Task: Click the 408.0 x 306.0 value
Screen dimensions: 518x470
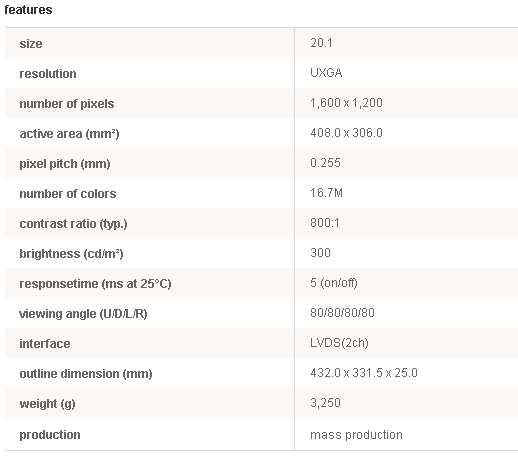Action: [x=346, y=133]
